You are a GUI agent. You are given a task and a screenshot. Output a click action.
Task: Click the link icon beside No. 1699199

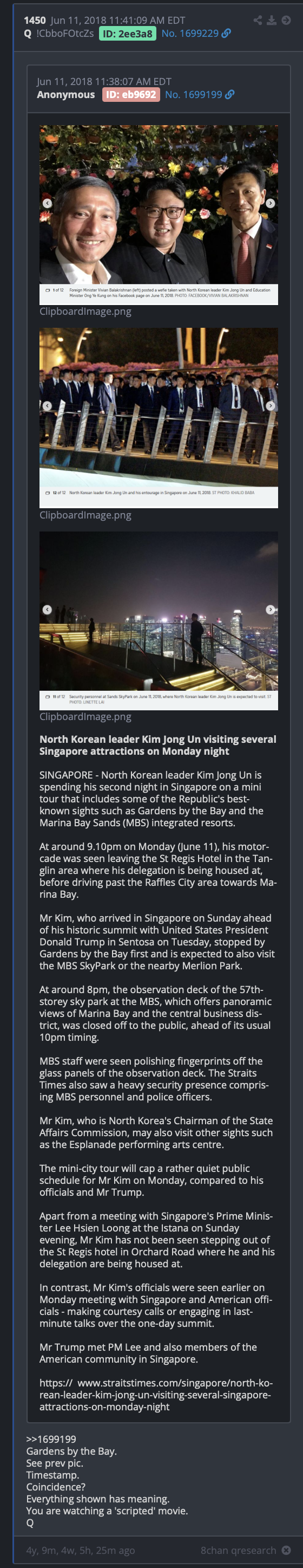click(230, 94)
